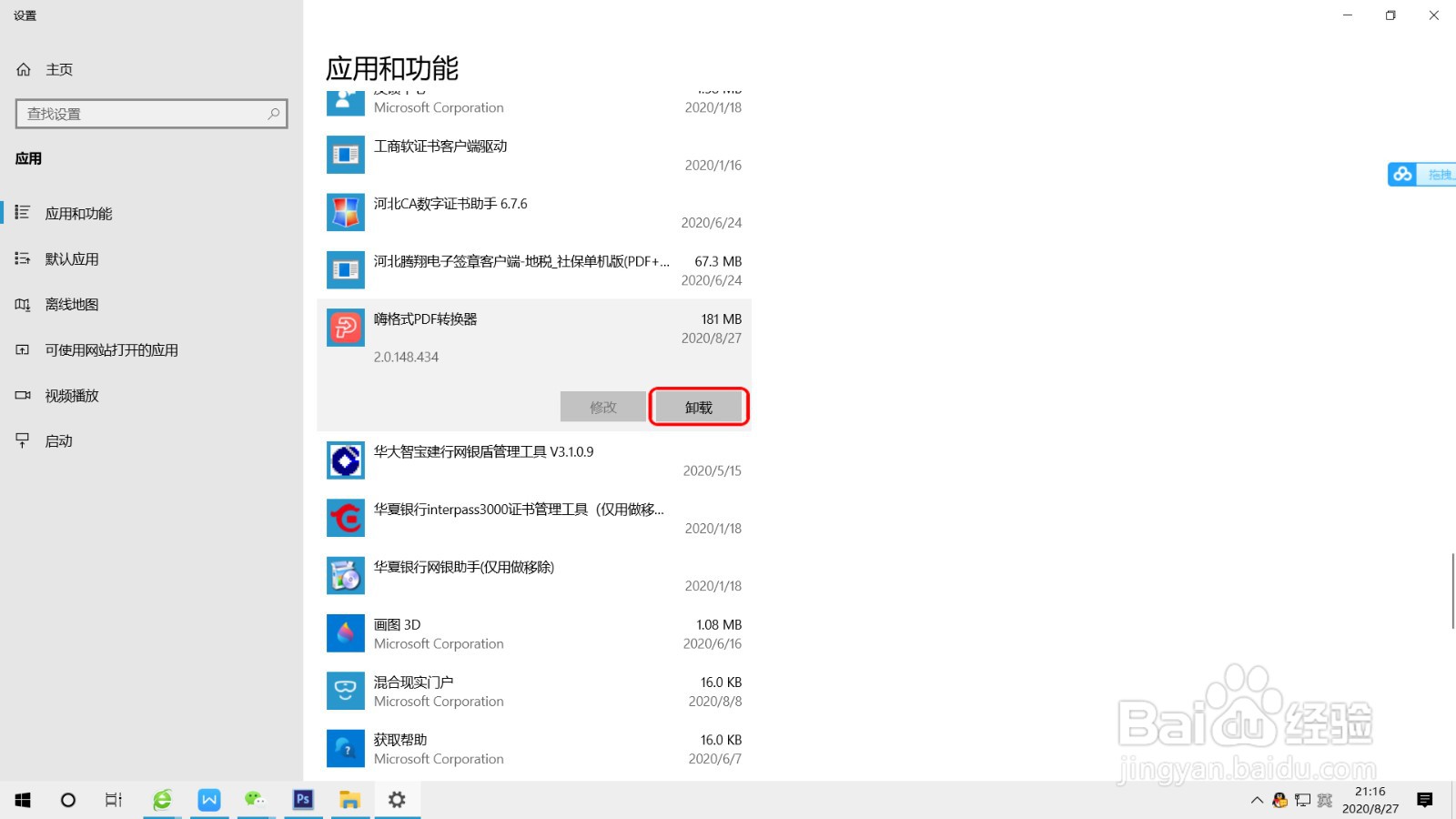Click the 华大智宝建行网银盾管理工具 icon
The image size is (1456, 819).
(x=346, y=460)
